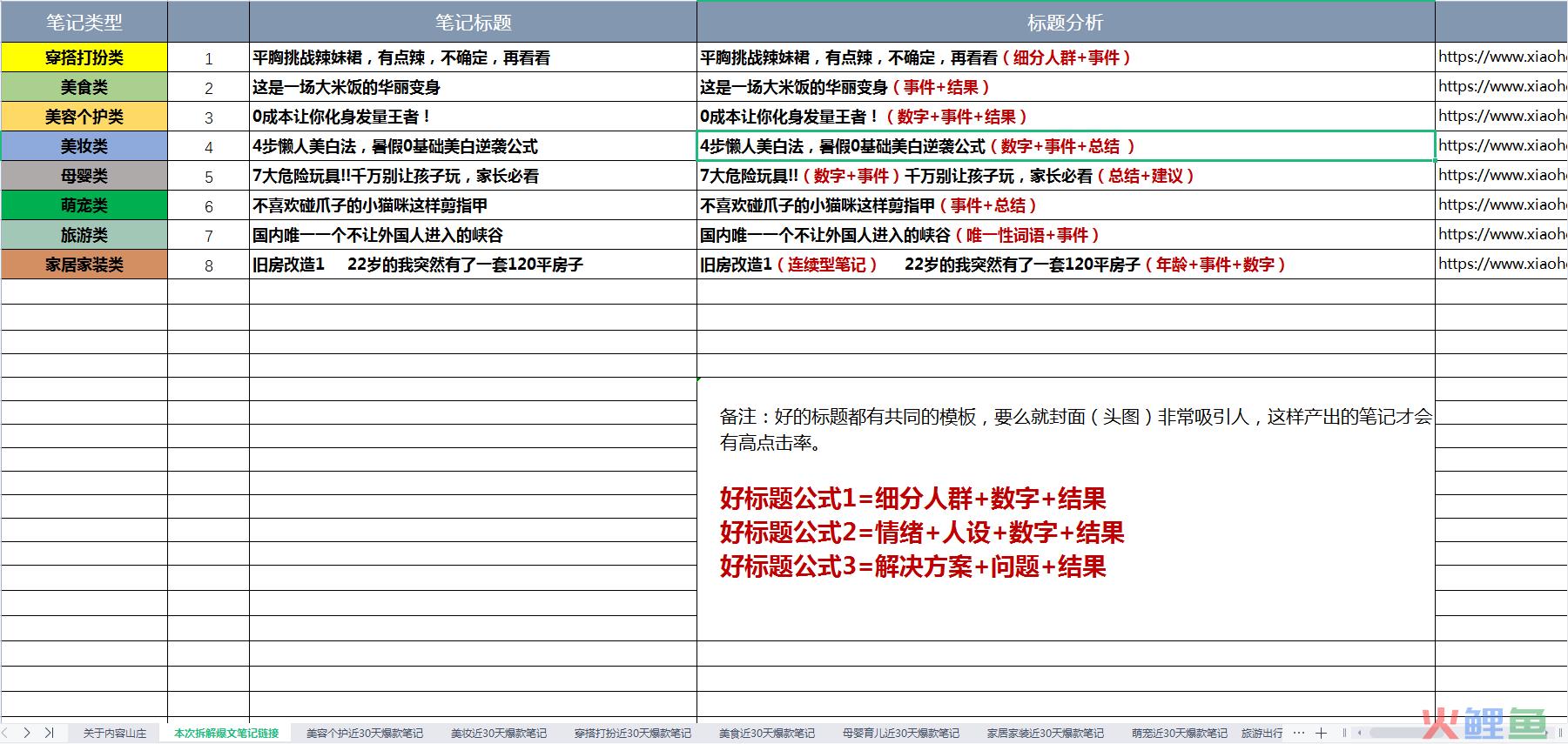Open the 穿搭打扮近30天爆款笔记 sheet tab
The height and width of the screenshot is (744, 1568).
point(633,733)
